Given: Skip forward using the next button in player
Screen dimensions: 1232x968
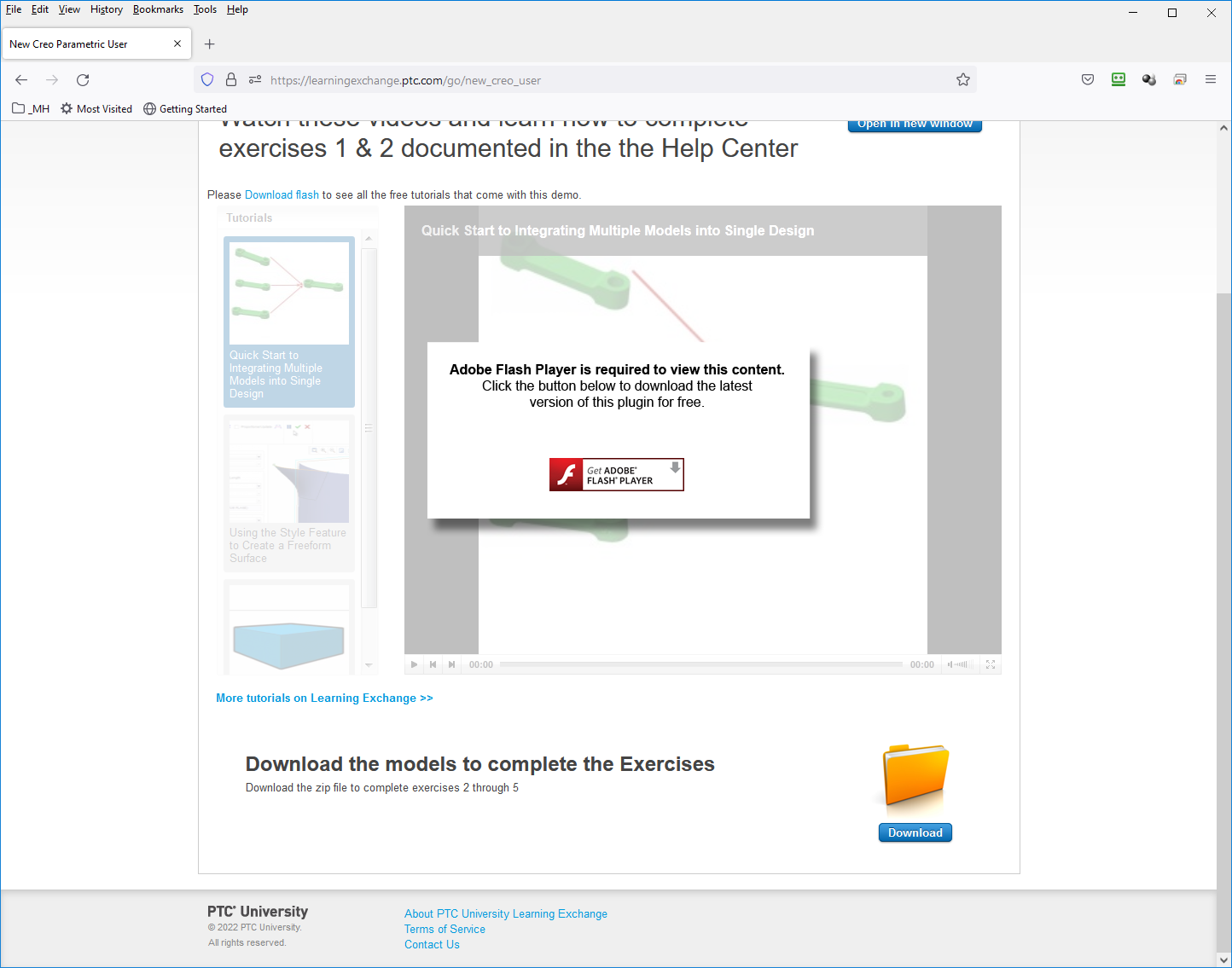Looking at the screenshot, I should pos(451,664).
